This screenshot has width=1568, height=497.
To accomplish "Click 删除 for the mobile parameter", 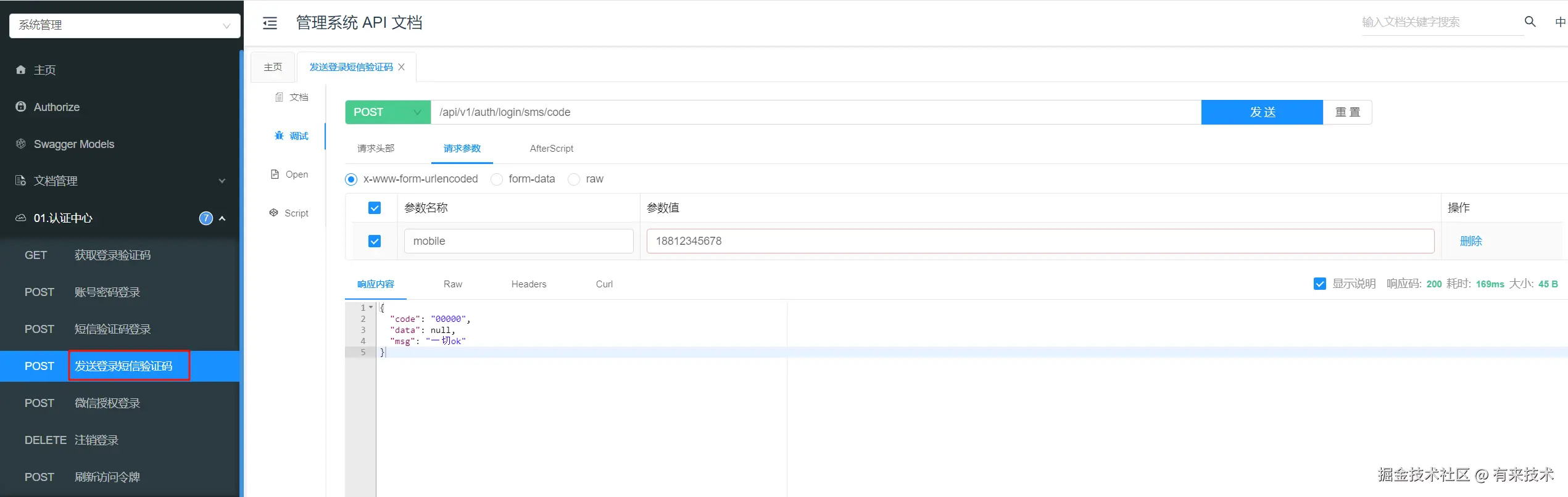I will coord(1471,241).
